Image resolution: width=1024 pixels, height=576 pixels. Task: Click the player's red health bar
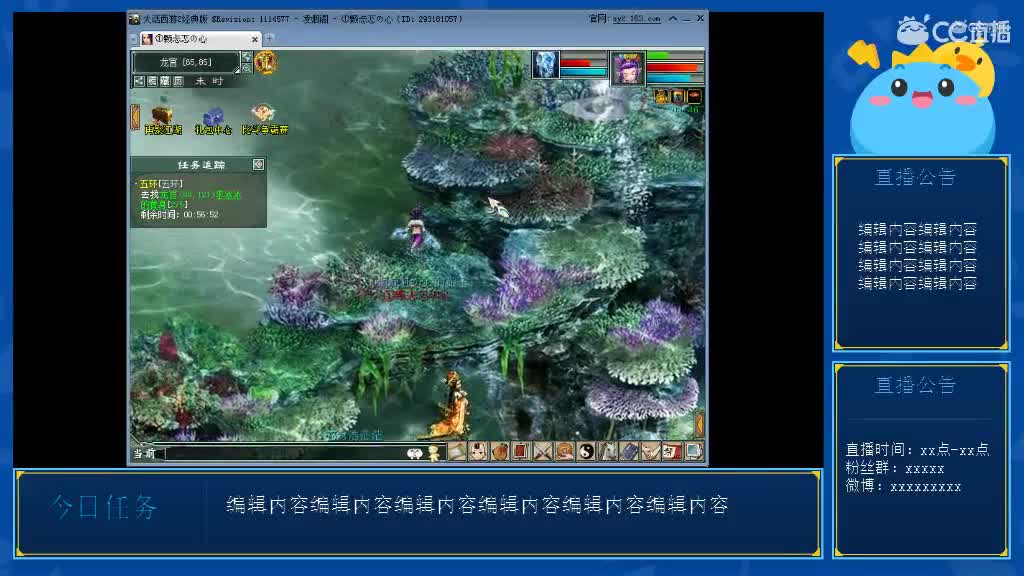[x=675, y=67]
